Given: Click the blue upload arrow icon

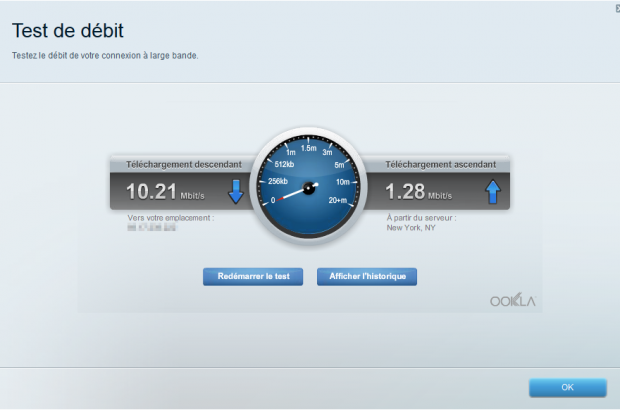Looking at the screenshot, I should click(x=493, y=191).
